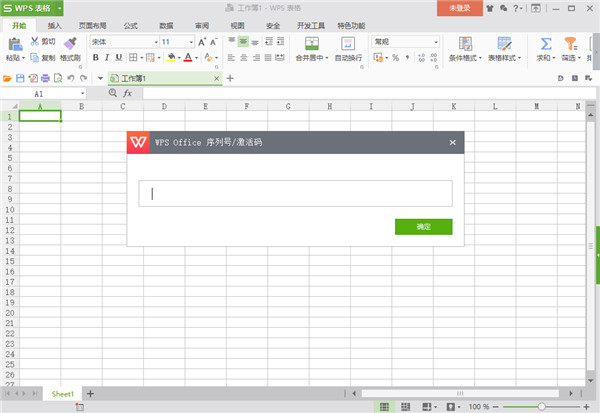The image size is (600, 413).
Task: Decrease font size with small A
Action: pos(214,42)
